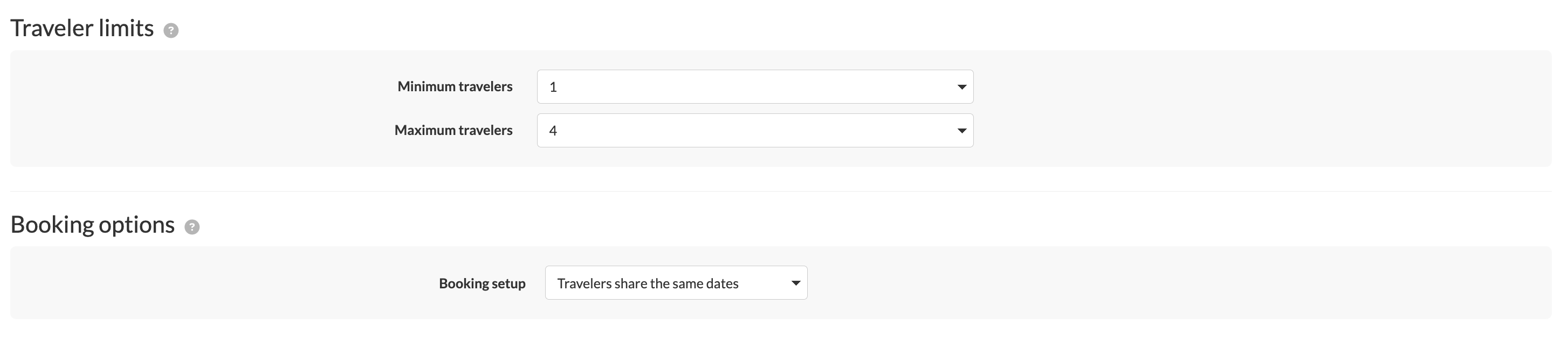Click the Booking options heading
Screen dimensions: 1568x338
pos(93,225)
